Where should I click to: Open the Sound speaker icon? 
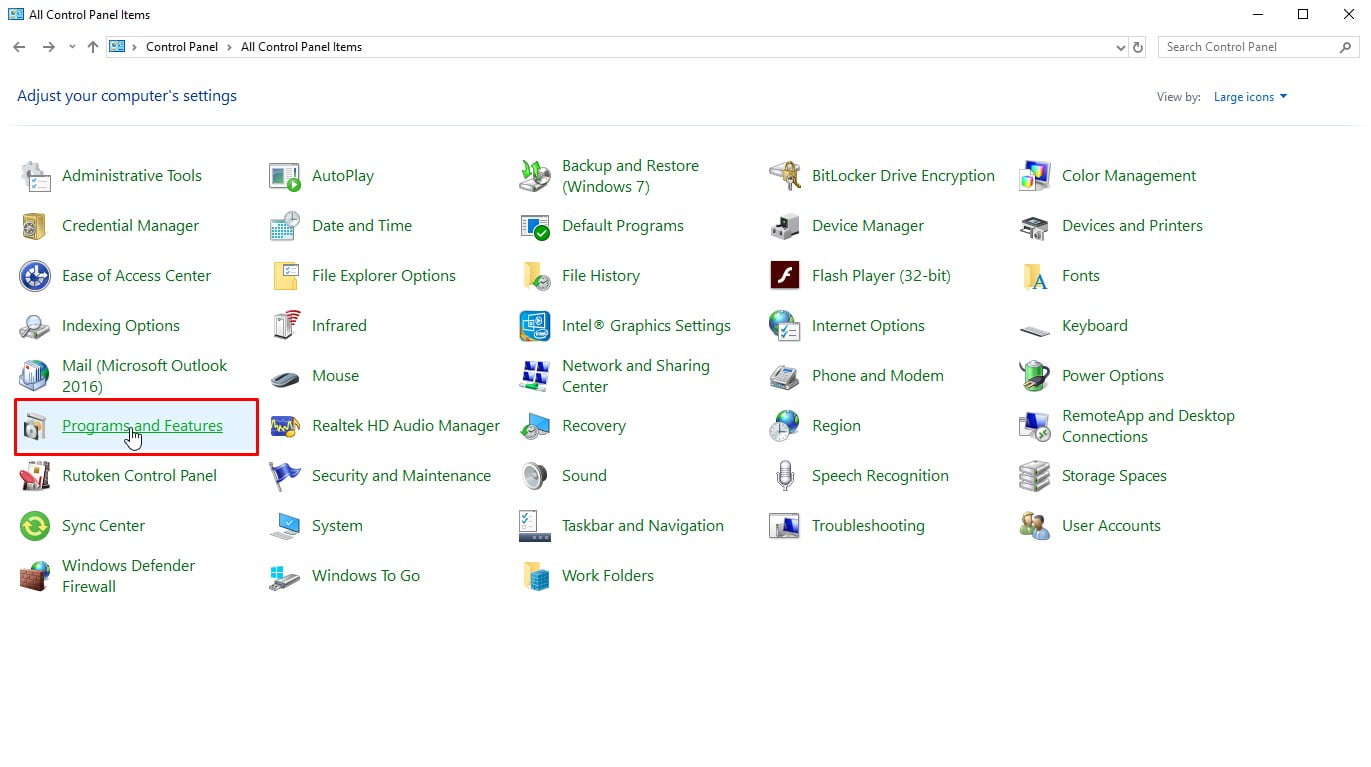pyautogui.click(x=535, y=476)
